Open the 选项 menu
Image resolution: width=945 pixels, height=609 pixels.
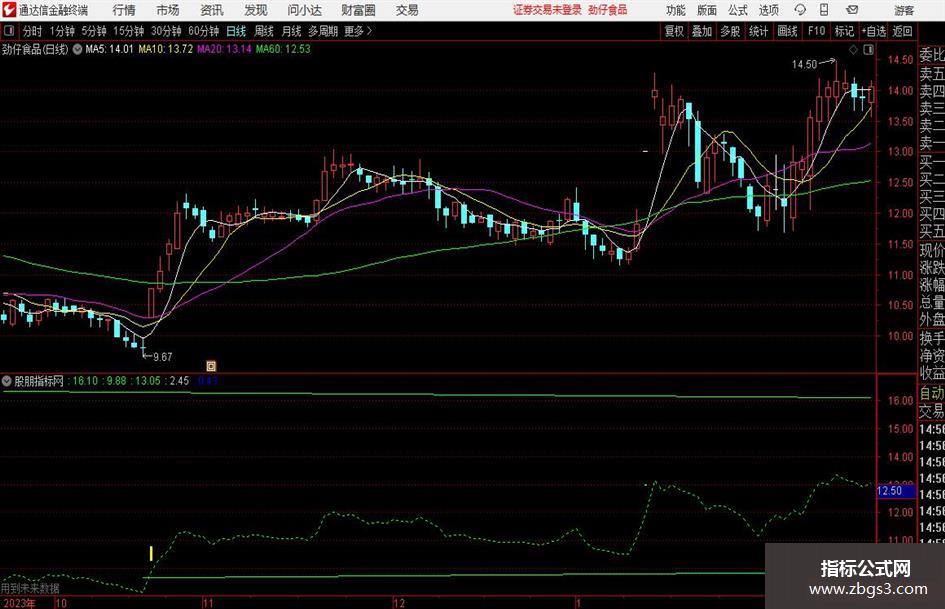[768, 10]
